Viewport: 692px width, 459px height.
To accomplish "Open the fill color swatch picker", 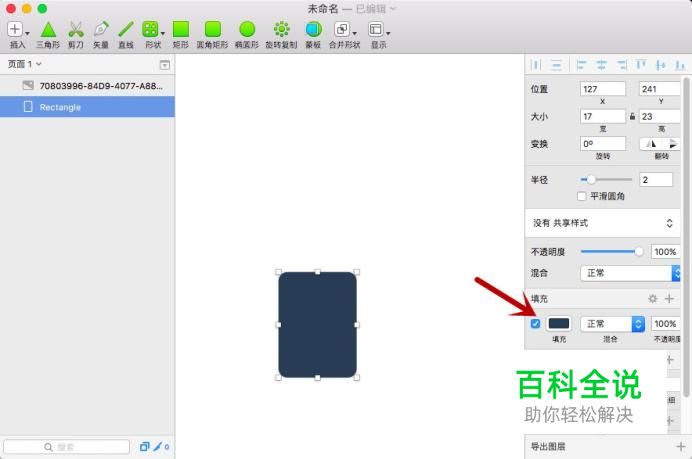I will (559, 324).
